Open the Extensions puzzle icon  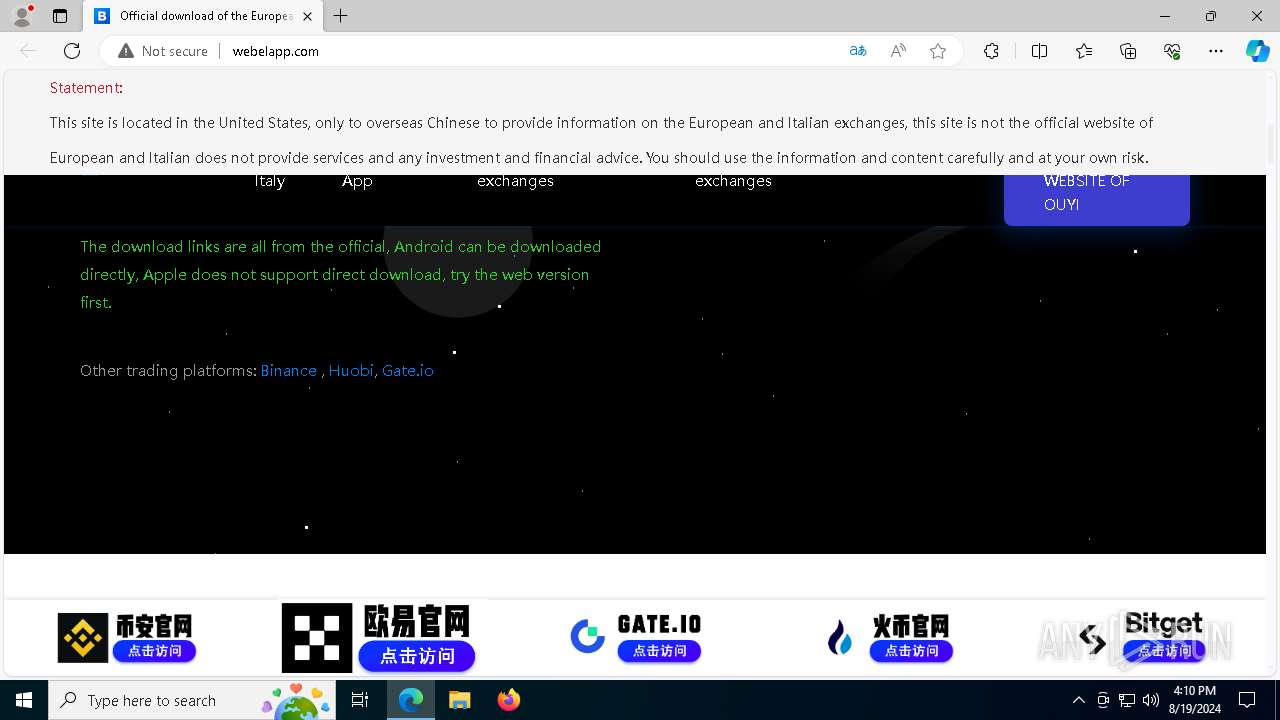coord(991,51)
